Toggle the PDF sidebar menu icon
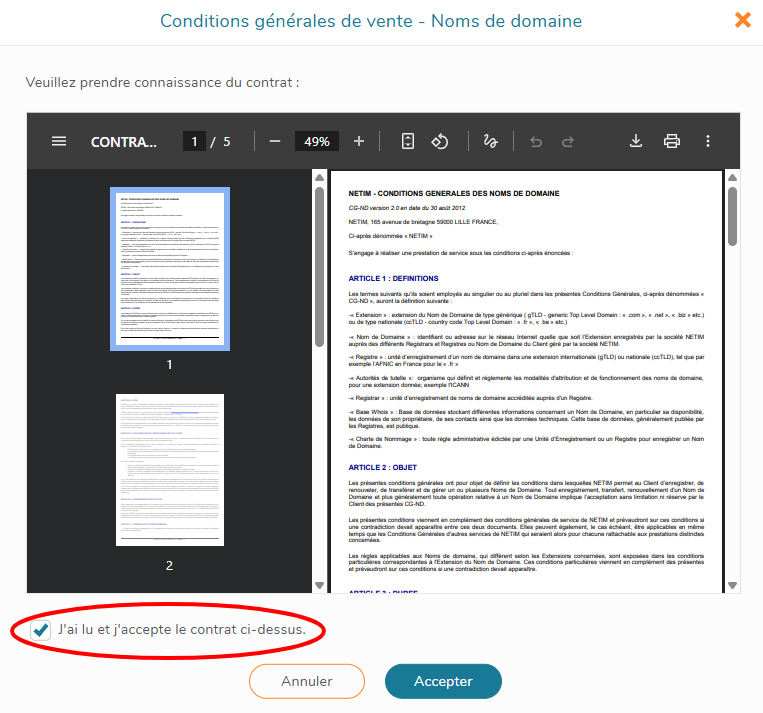 (x=59, y=141)
